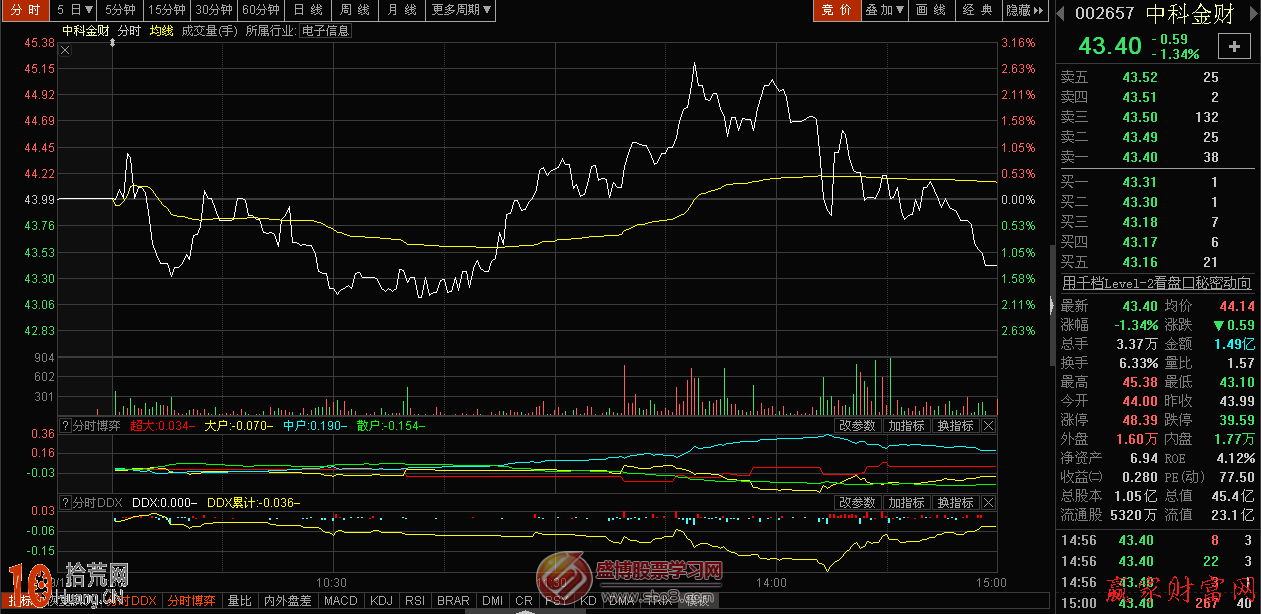Viewport: 1261px width, 614px height.
Task: Toggle 画线 drawing mode
Action: [x=930, y=10]
